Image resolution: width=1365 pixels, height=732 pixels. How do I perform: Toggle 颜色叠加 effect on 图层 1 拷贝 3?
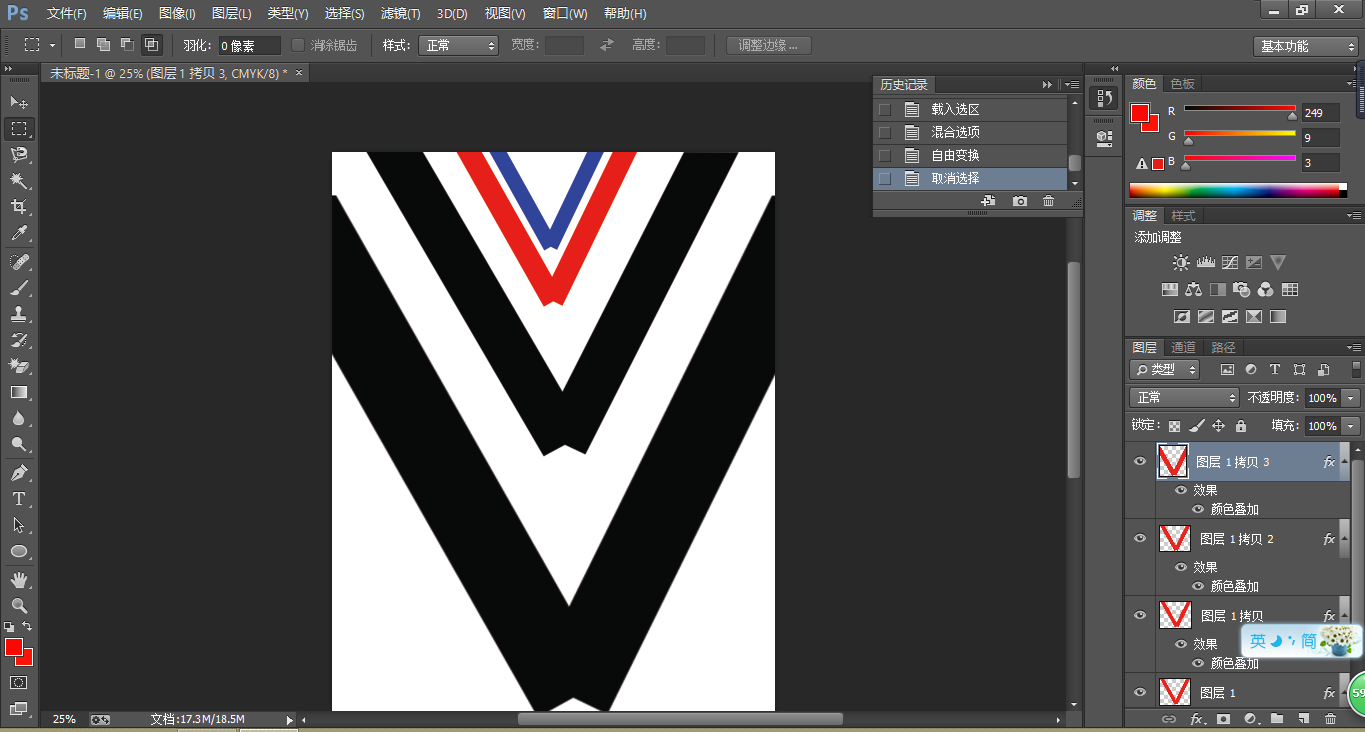(x=1198, y=509)
